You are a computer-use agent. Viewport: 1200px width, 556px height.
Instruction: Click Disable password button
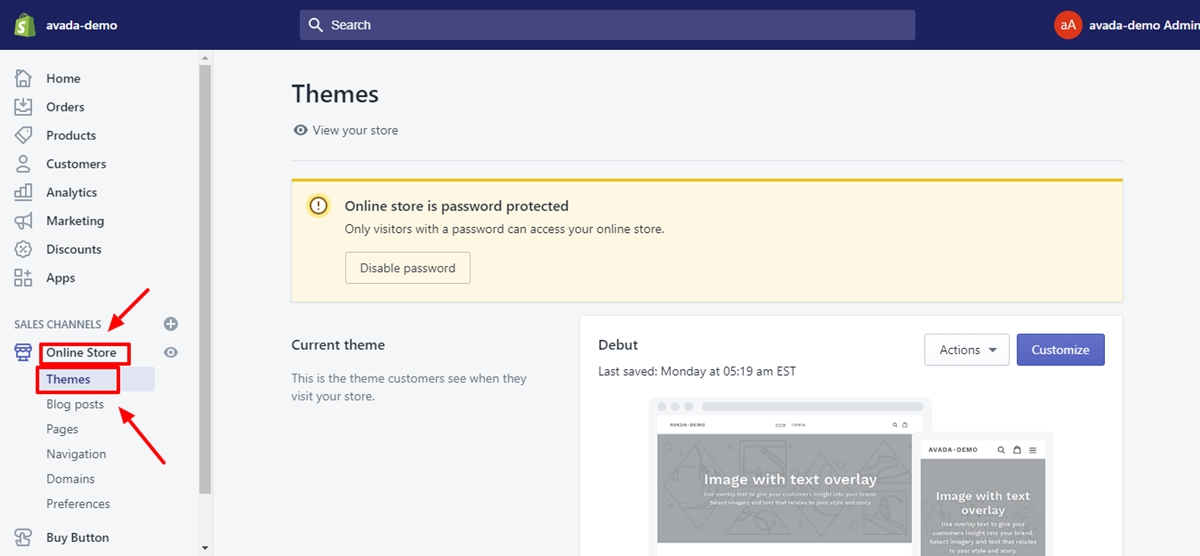pyautogui.click(x=407, y=268)
